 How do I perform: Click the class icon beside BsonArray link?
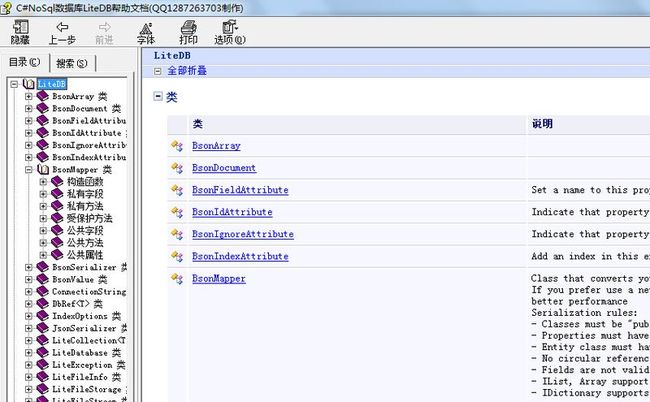[177, 146]
